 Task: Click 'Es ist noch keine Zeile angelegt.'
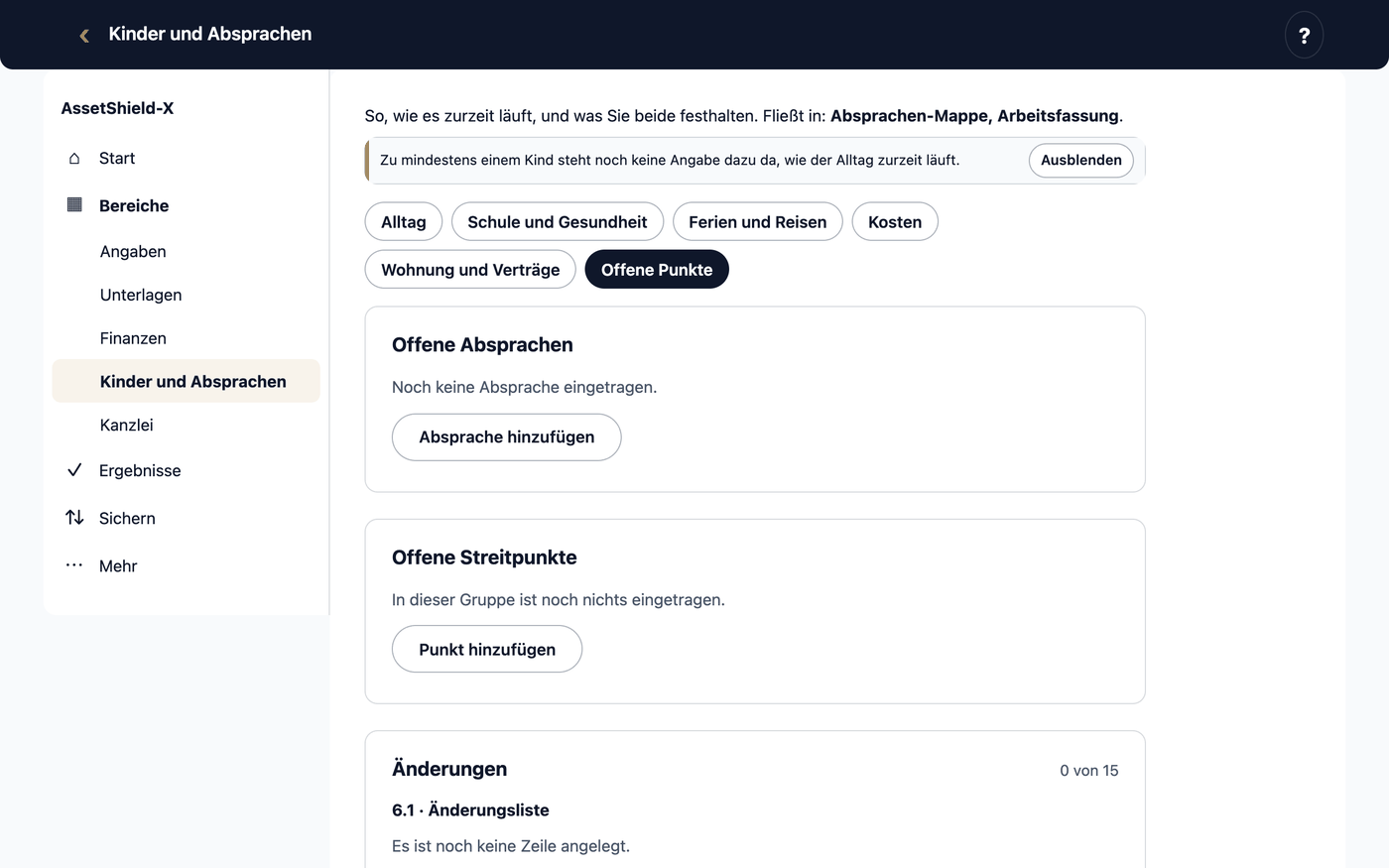click(x=511, y=846)
